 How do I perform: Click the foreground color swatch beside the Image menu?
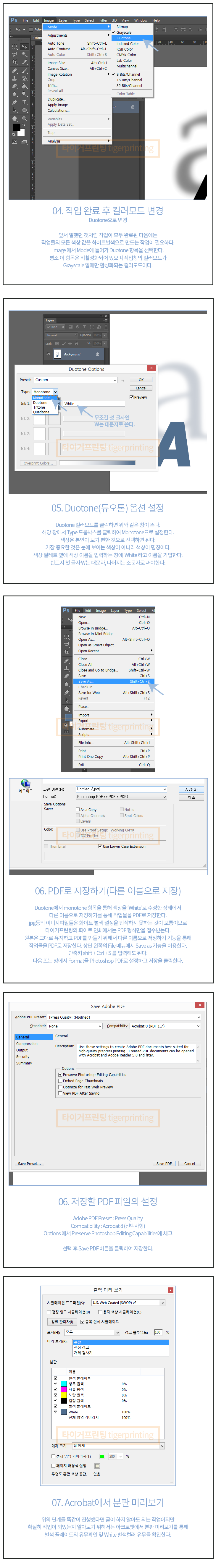click(17, 127)
